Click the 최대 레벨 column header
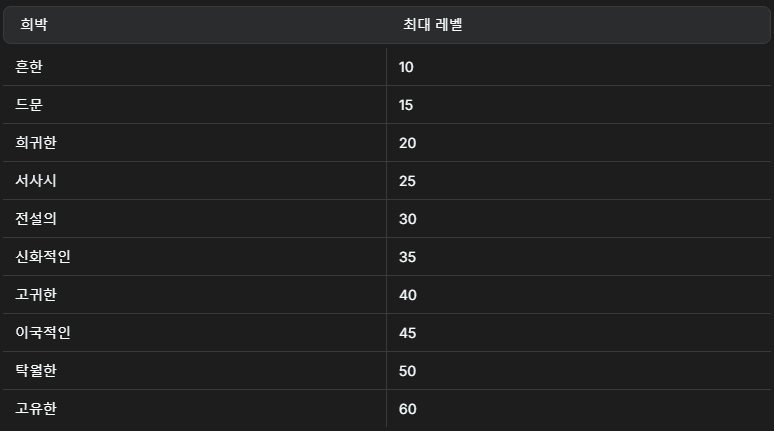 pyautogui.click(x=432, y=25)
